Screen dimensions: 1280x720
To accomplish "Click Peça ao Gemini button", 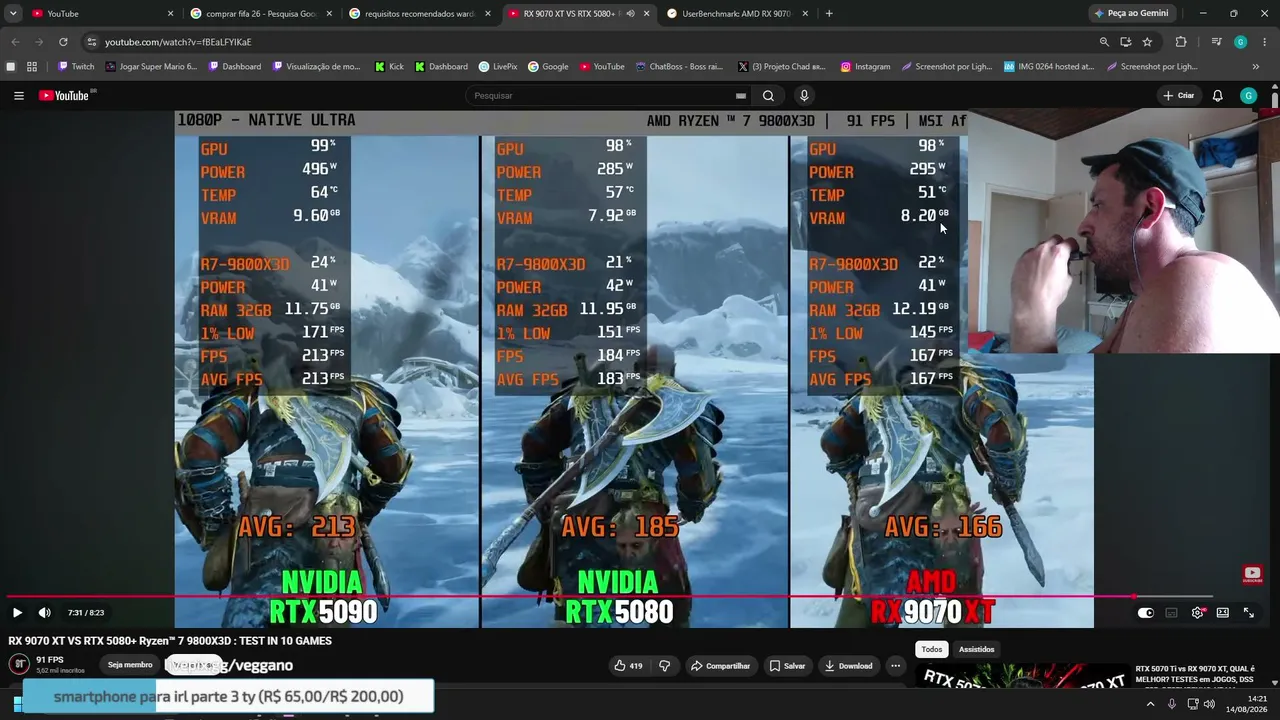I will [1131, 14].
